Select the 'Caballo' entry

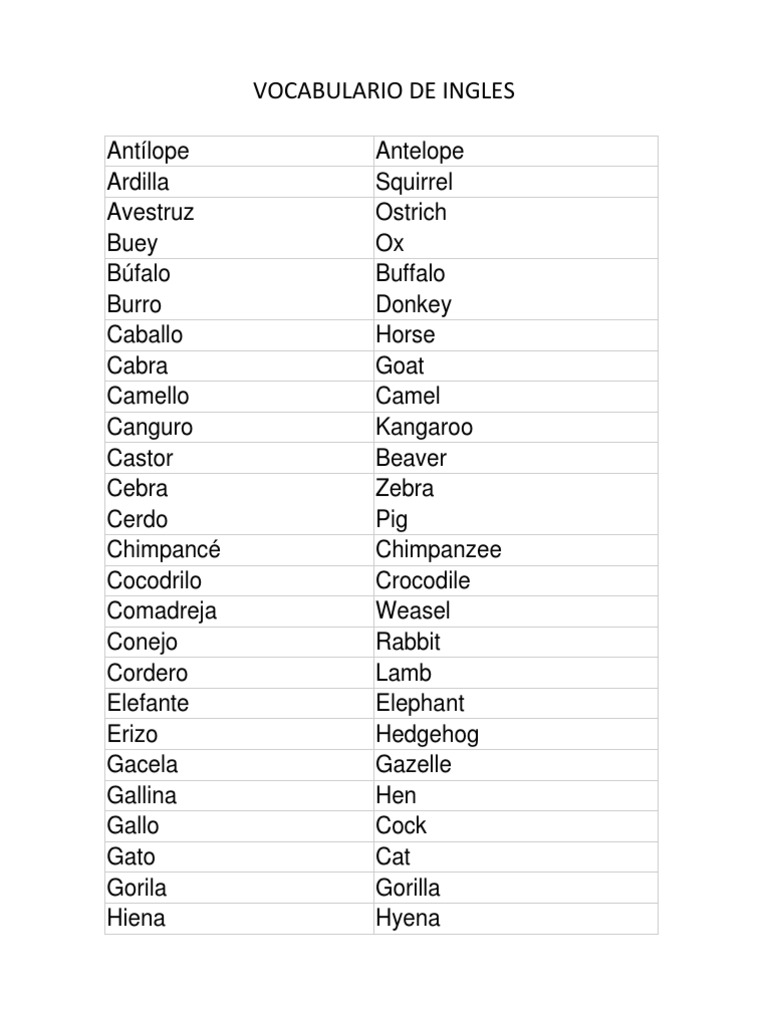pyautogui.click(x=145, y=335)
